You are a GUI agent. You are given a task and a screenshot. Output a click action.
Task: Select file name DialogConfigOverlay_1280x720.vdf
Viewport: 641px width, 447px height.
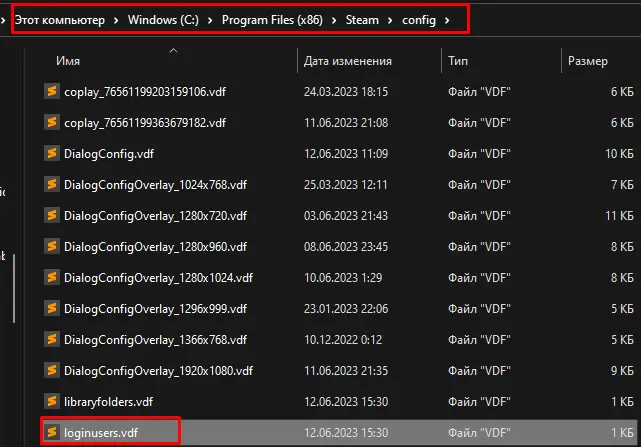tap(155, 216)
